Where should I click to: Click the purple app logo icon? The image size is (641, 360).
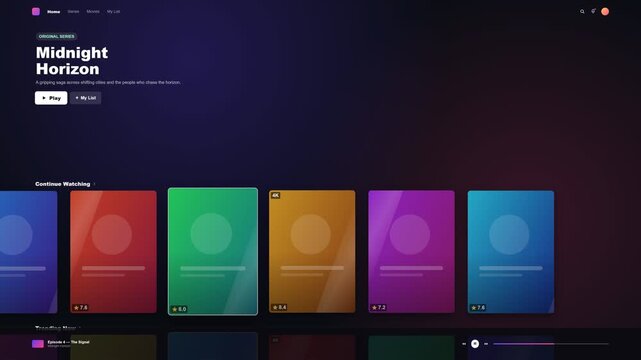pos(36,11)
